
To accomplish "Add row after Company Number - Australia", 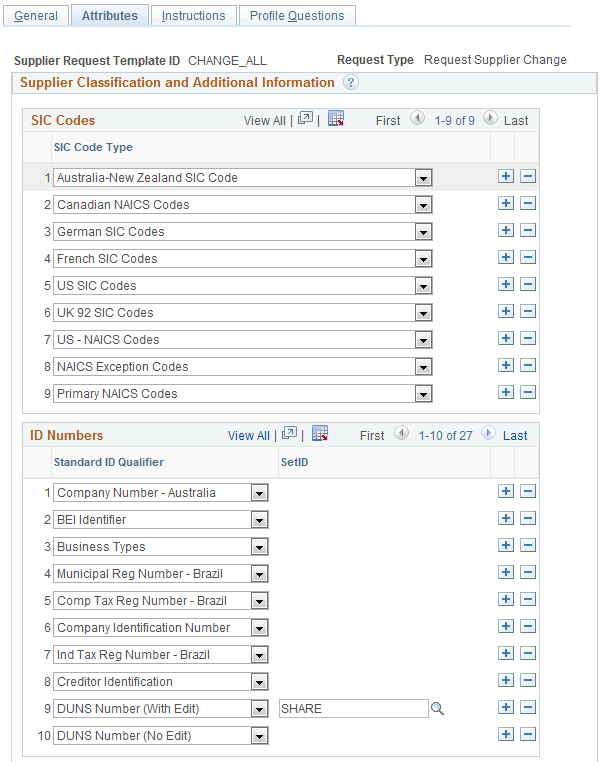I will tap(506, 491).
